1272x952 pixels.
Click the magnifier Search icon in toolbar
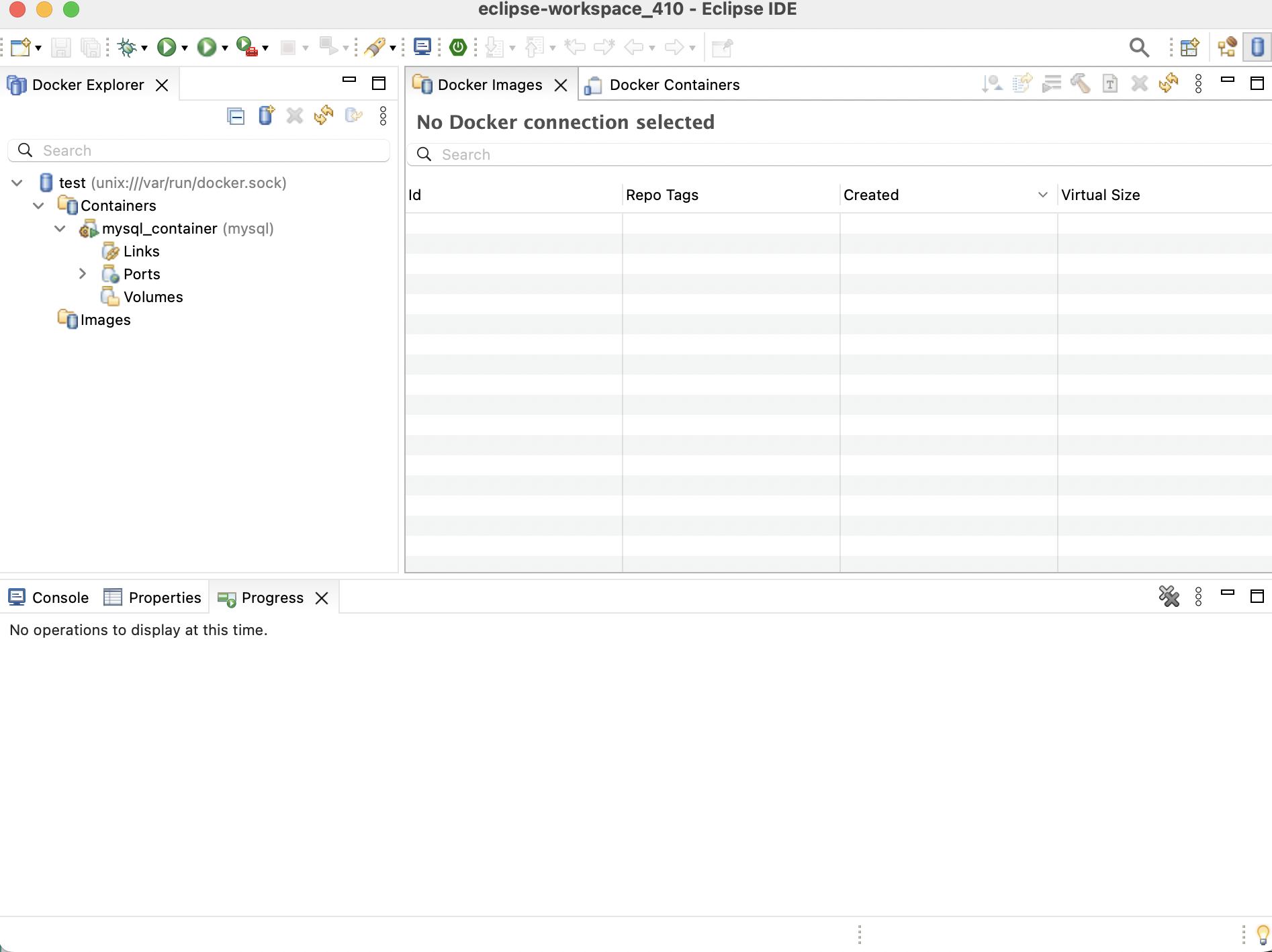[1139, 48]
